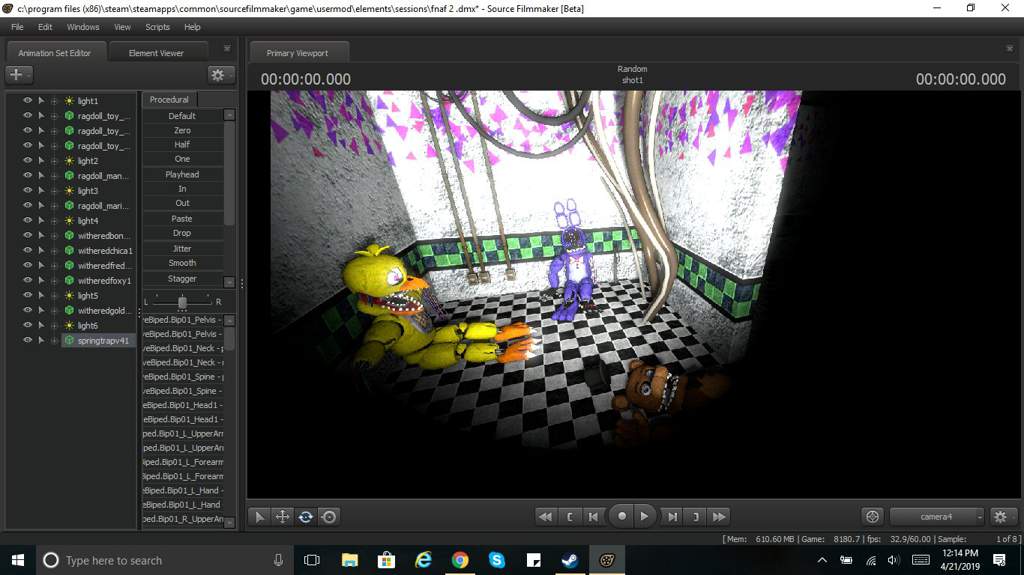Viewport: 1024px width, 575px height.
Task: Toggle visibility eye for light6
Action: coord(27,325)
